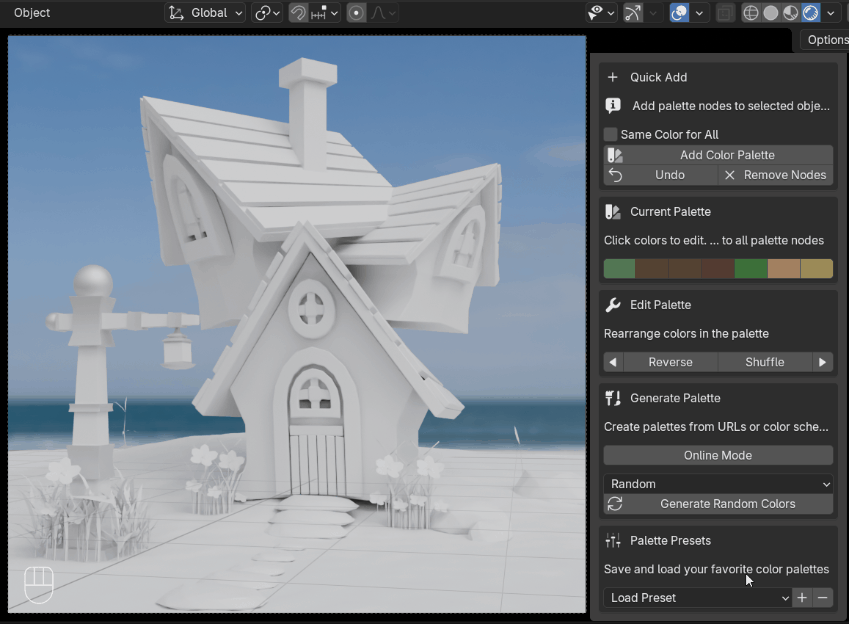This screenshot has height=624, width=849.
Task: Switch to Wireframe viewport shading icon
Action: pyautogui.click(x=750, y=13)
